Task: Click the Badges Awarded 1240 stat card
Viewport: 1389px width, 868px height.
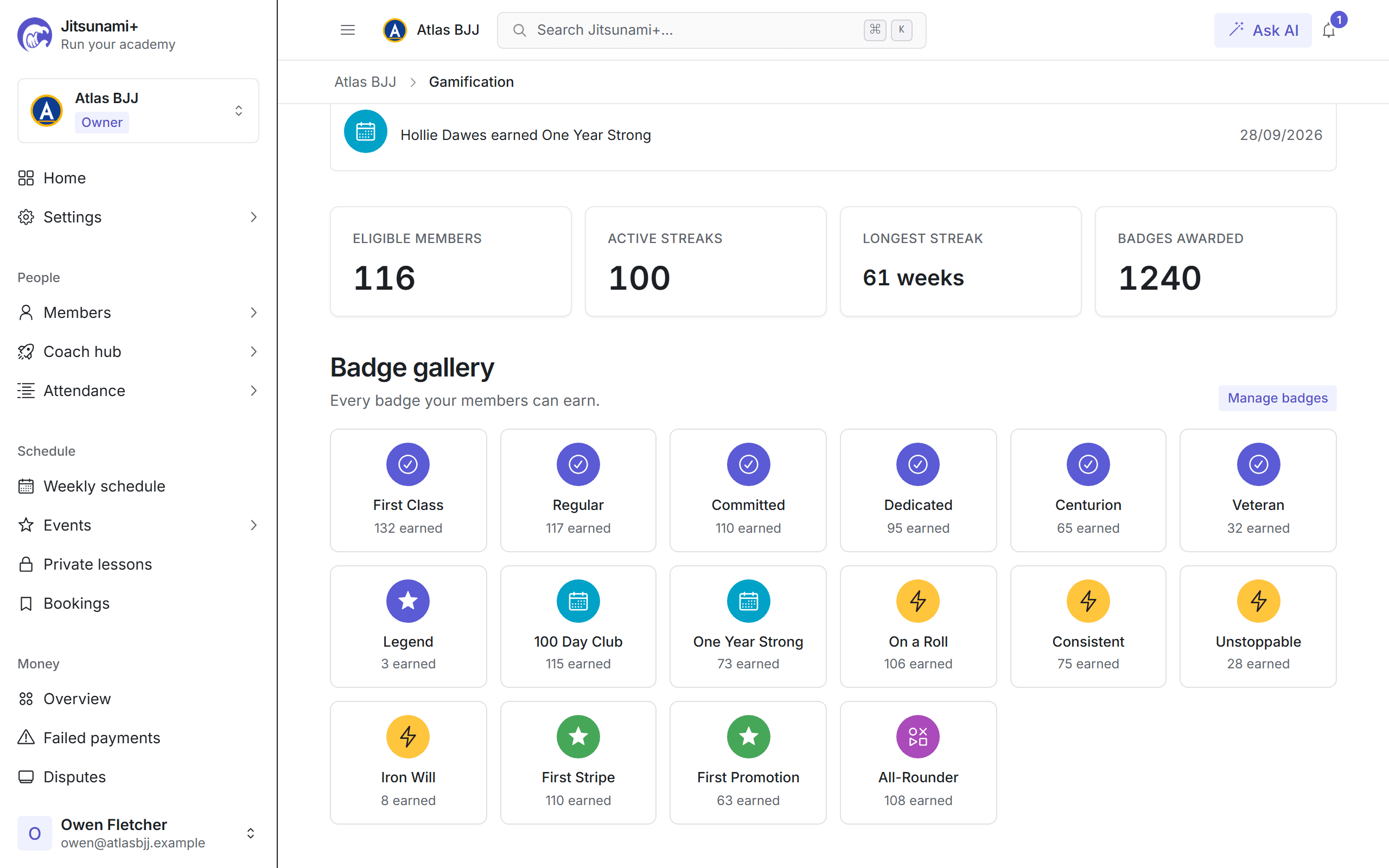Action: (1215, 261)
